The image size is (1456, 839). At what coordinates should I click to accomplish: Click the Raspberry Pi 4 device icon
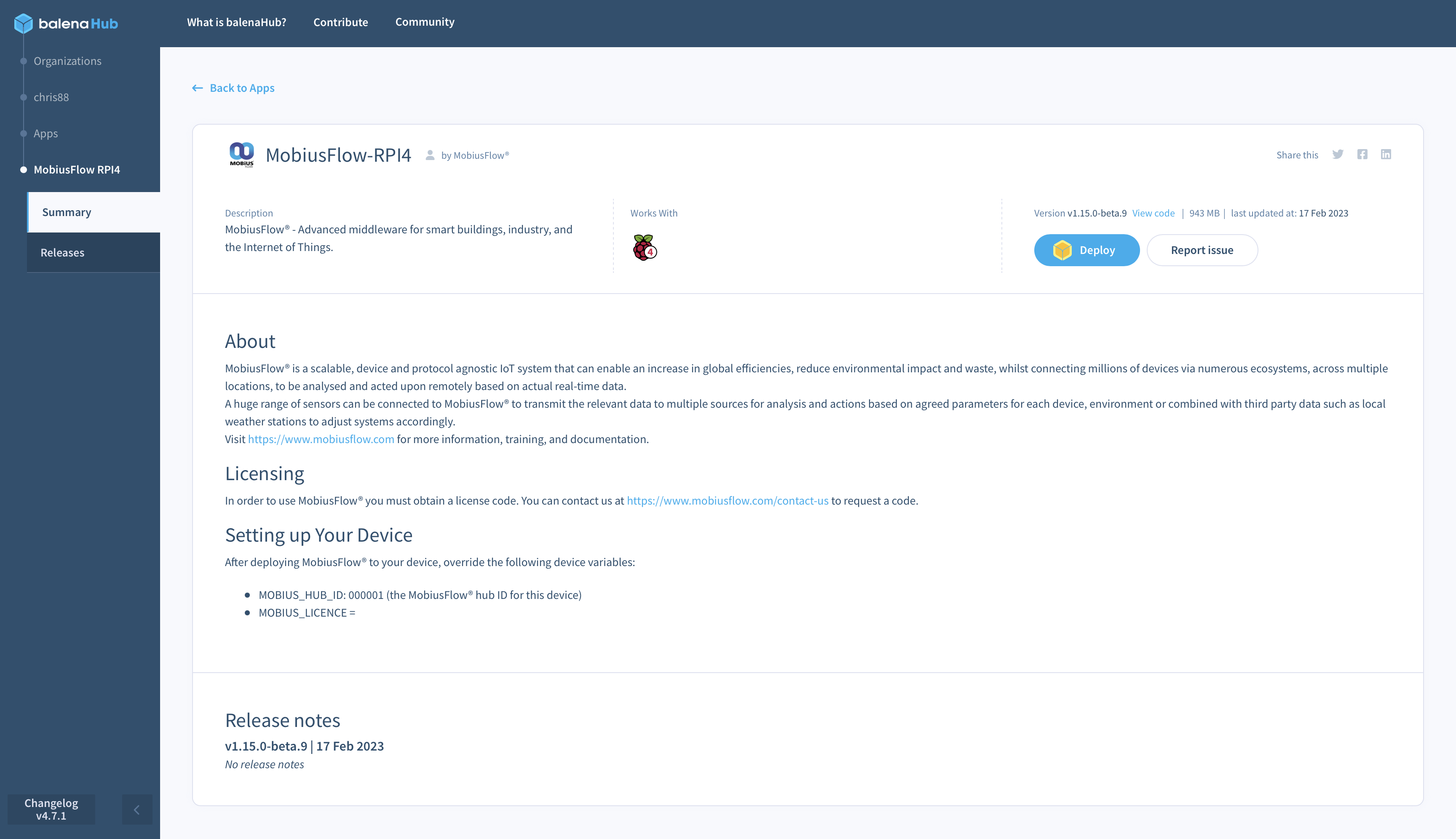[645, 247]
